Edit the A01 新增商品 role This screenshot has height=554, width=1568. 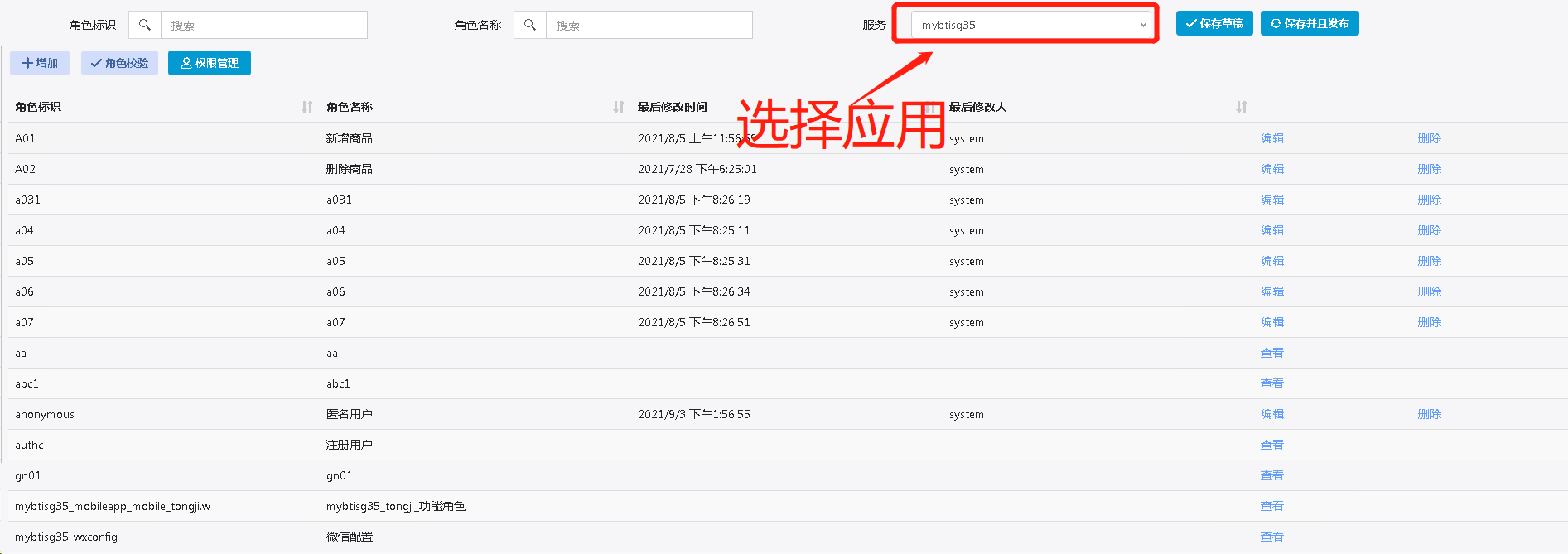[x=1272, y=138]
